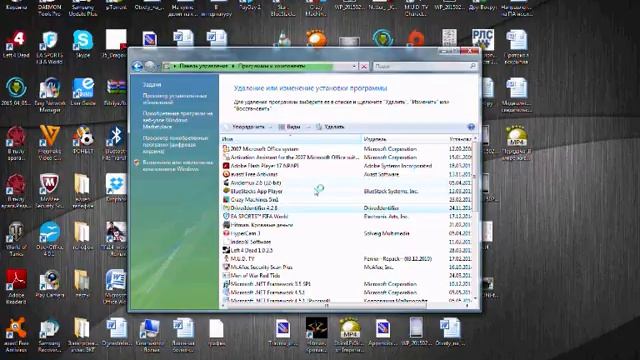This screenshot has width=640, height=360.
Task: Launch avast! Free Antivirus desktop shortcut
Action: 16,335
